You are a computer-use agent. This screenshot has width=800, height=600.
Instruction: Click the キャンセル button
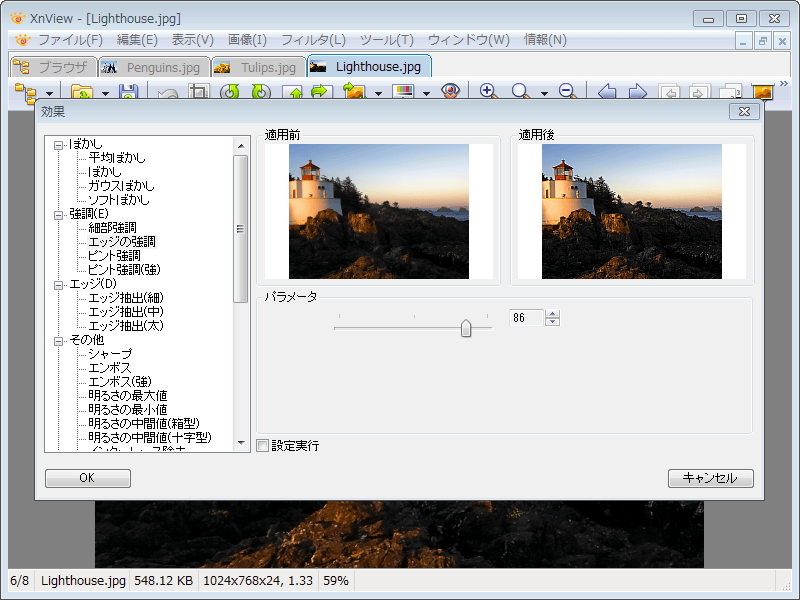click(x=711, y=478)
